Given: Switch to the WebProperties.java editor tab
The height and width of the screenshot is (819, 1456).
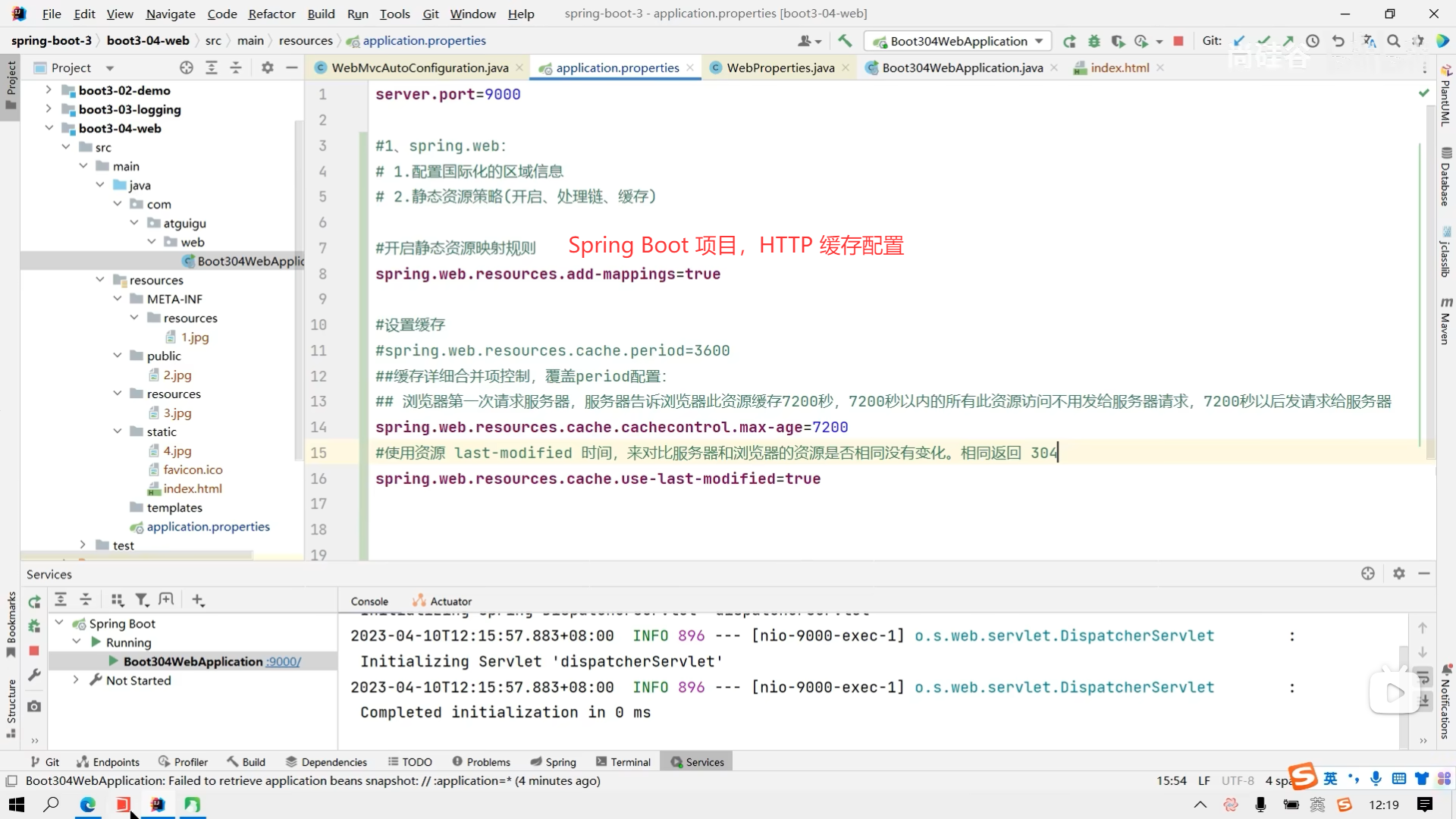Looking at the screenshot, I should point(780,67).
